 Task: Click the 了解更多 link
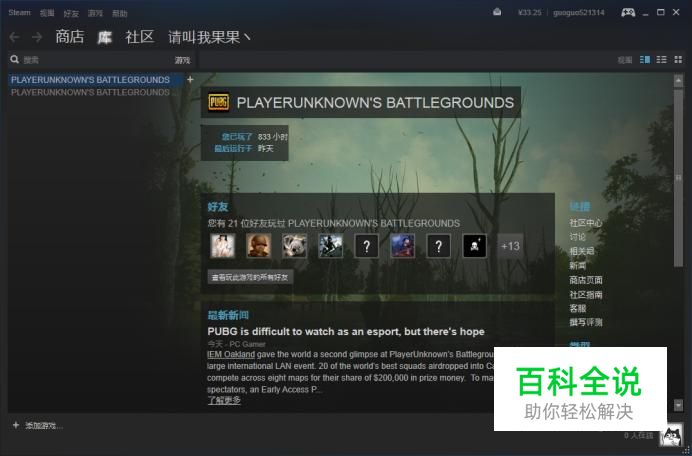[x=224, y=400]
